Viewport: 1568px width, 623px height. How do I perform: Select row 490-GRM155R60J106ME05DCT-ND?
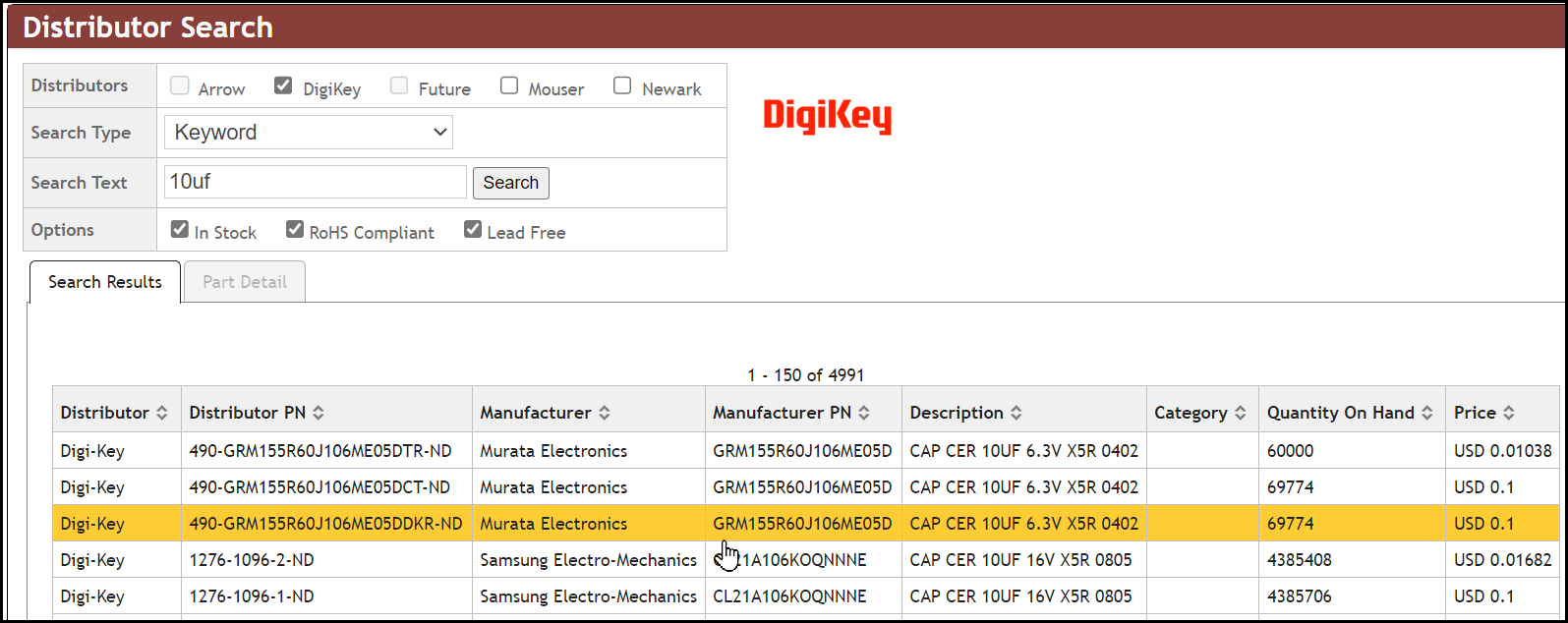pyautogui.click(x=806, y=487)
